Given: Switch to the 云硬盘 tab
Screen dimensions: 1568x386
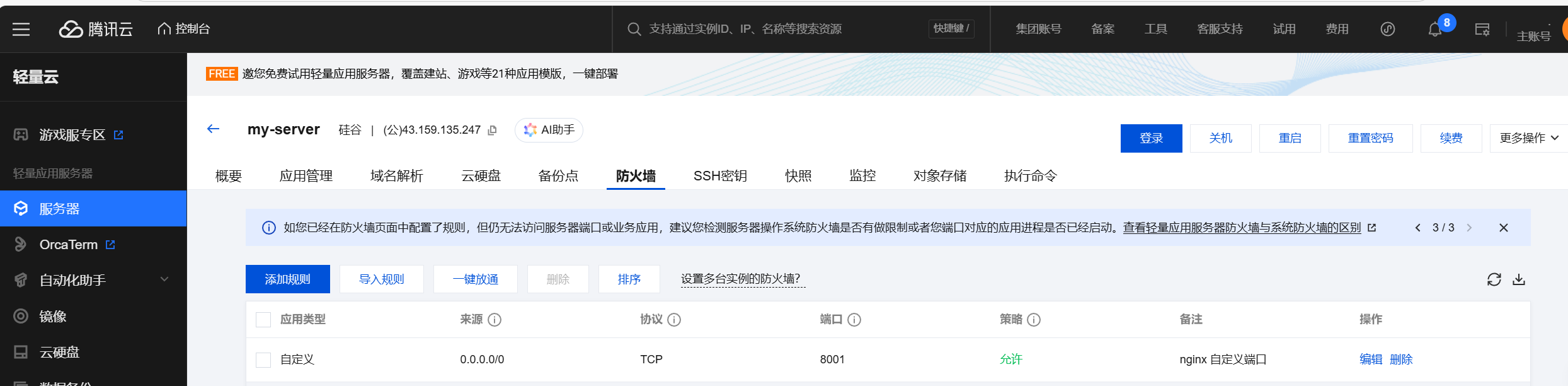Looking at the screenshot, I should [x=481, y=176].
